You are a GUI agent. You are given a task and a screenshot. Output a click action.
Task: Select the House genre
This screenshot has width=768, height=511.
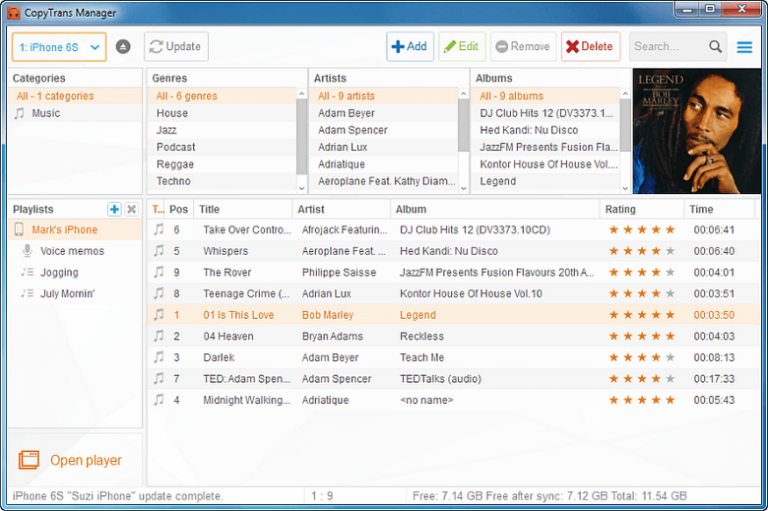point(222,113)
